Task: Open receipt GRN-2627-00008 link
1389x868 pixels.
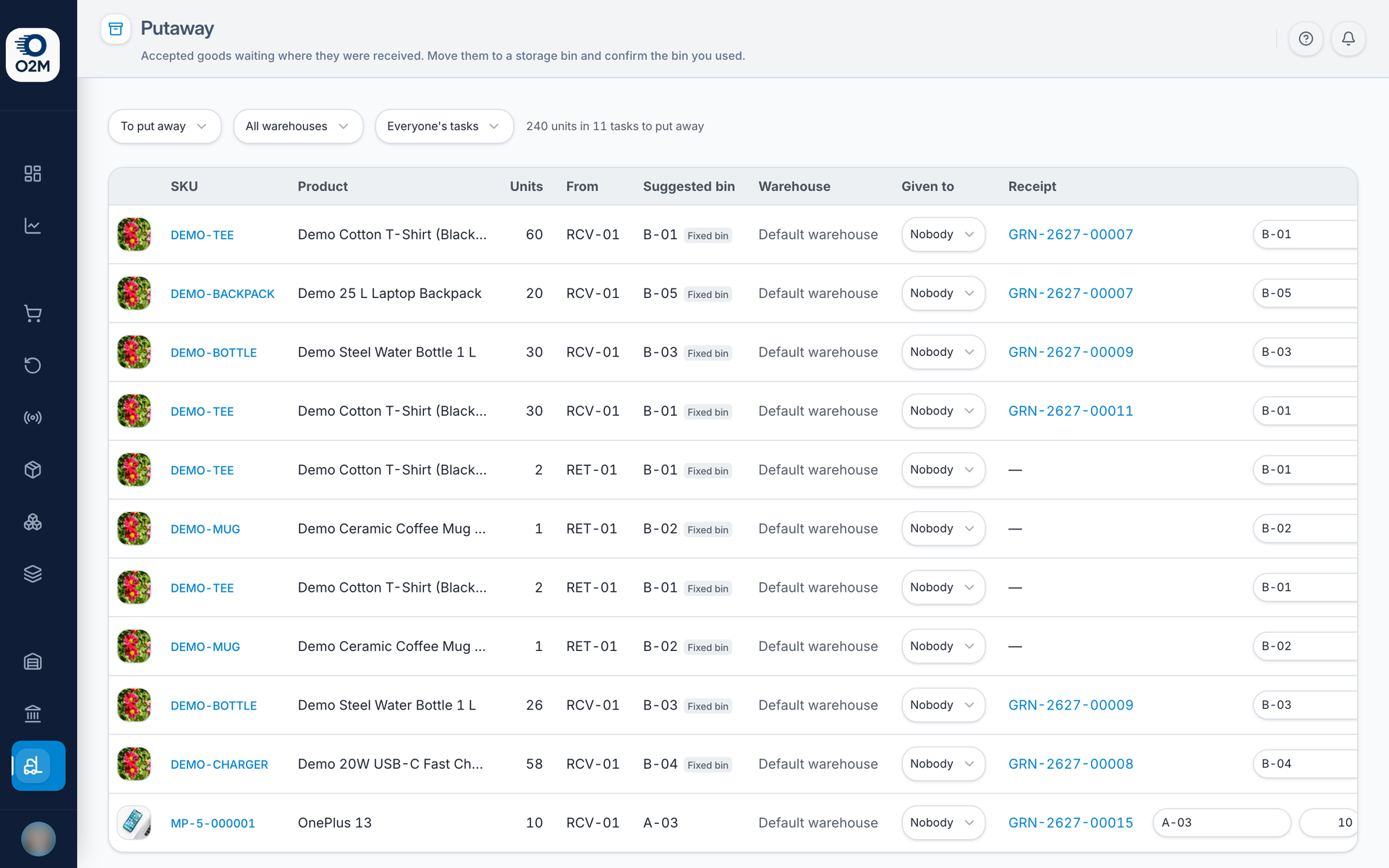Action: tap(1071, 764)
